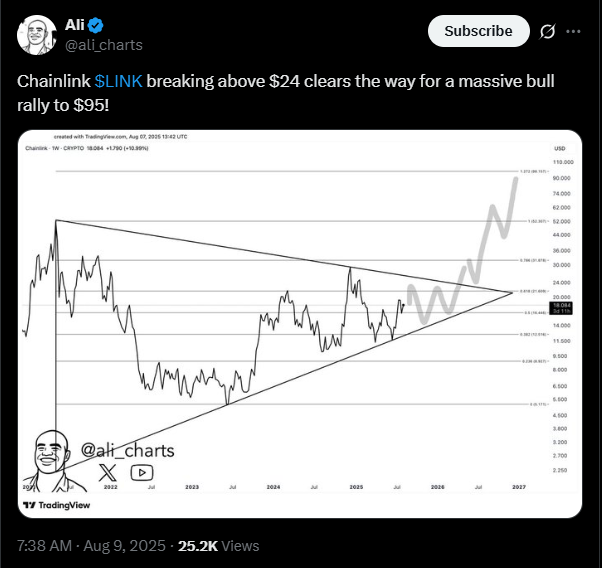Open Ali's profile avatar picture

click(36, 35)
